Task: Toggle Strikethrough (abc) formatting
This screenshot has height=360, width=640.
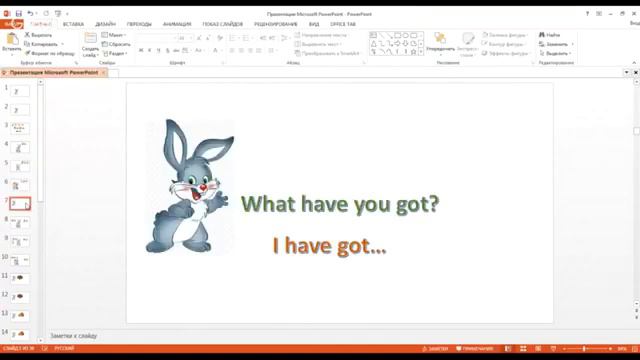Action: [176, 50]
